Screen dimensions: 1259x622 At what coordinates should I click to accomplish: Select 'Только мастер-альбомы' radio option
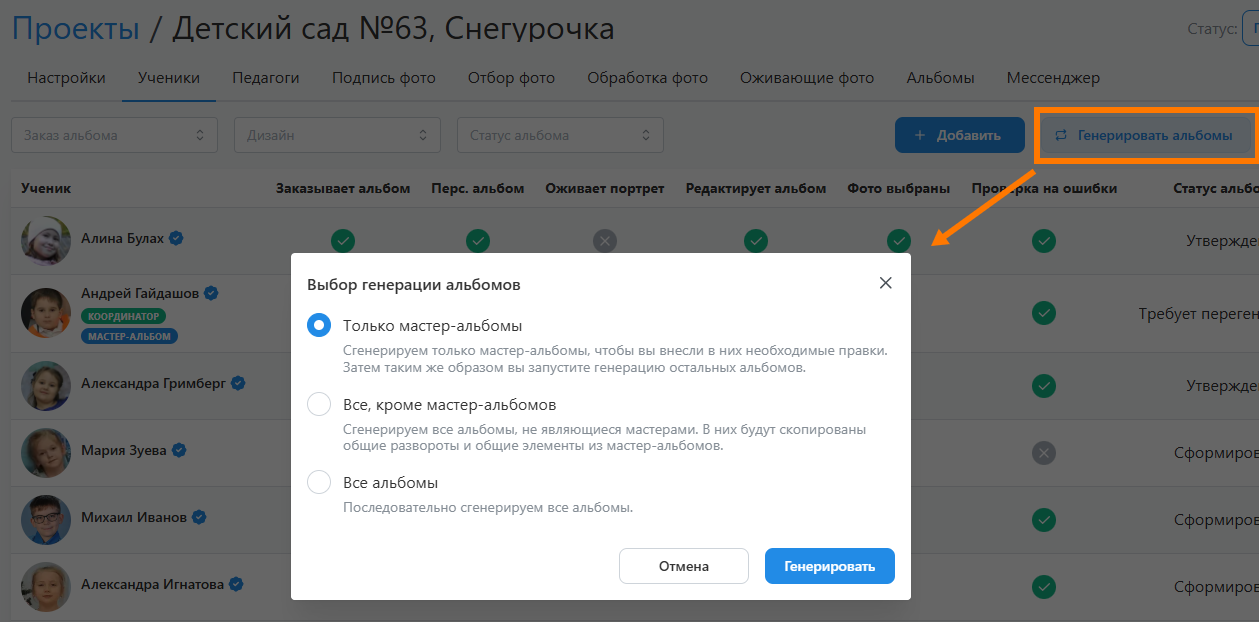click(x=319, y=326)
